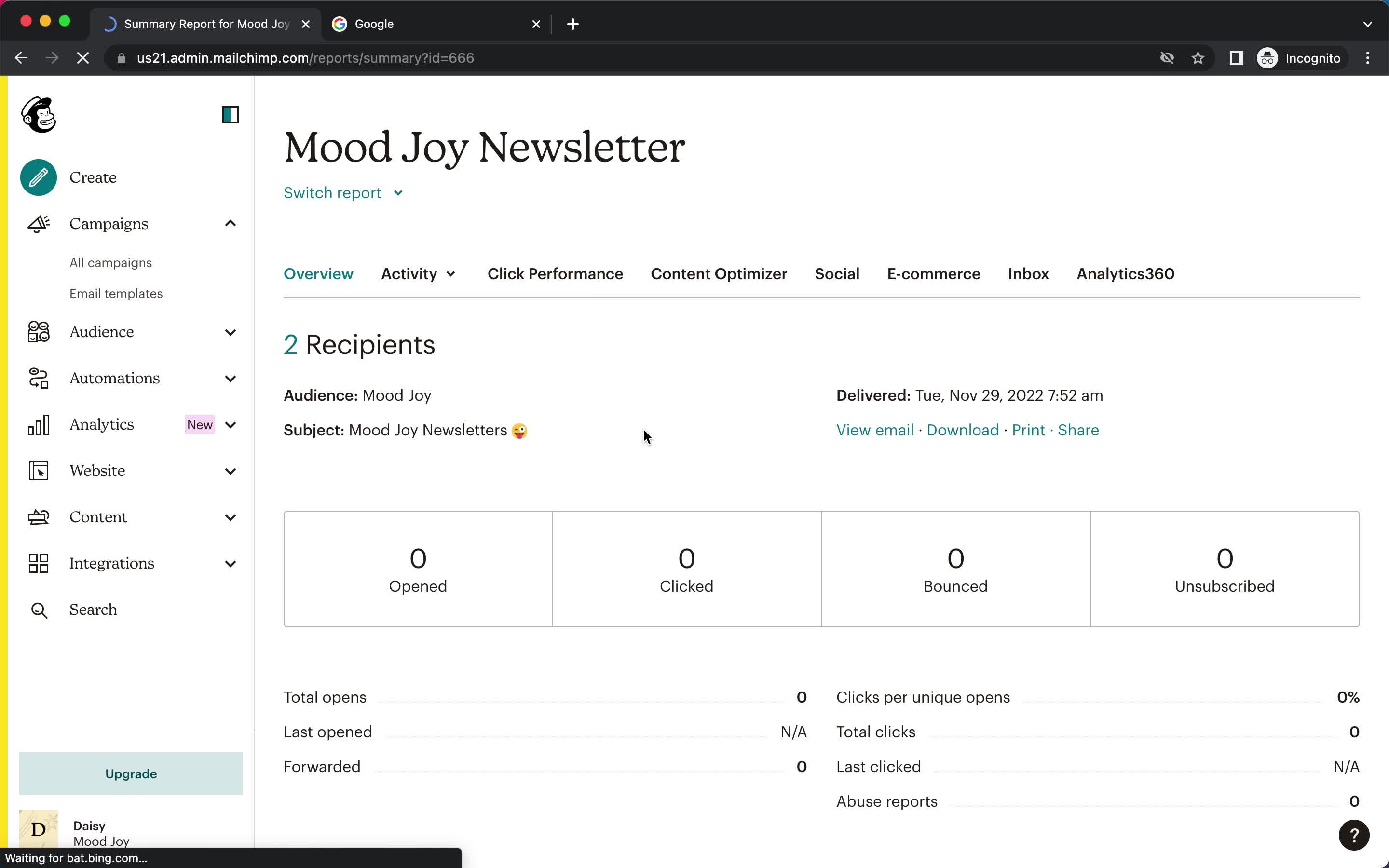Click the Download report link
The image size is (1389, 868).
(x=963, y=430)
